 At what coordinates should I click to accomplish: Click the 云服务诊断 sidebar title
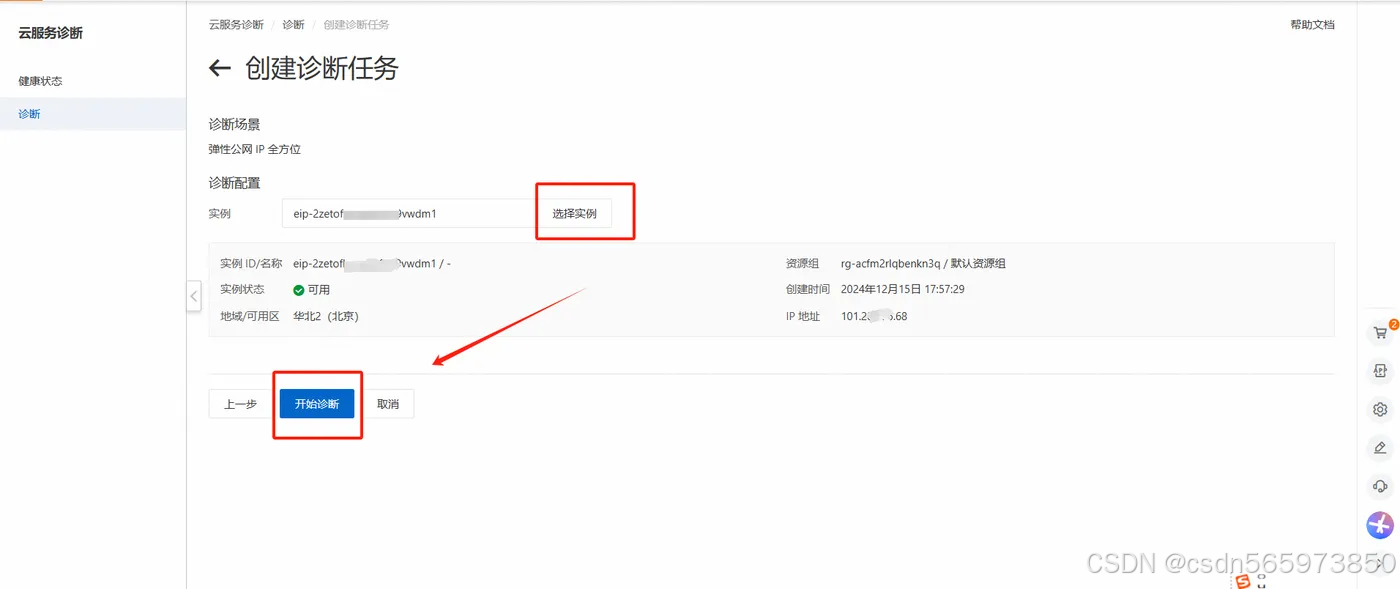tap(51, 33)
